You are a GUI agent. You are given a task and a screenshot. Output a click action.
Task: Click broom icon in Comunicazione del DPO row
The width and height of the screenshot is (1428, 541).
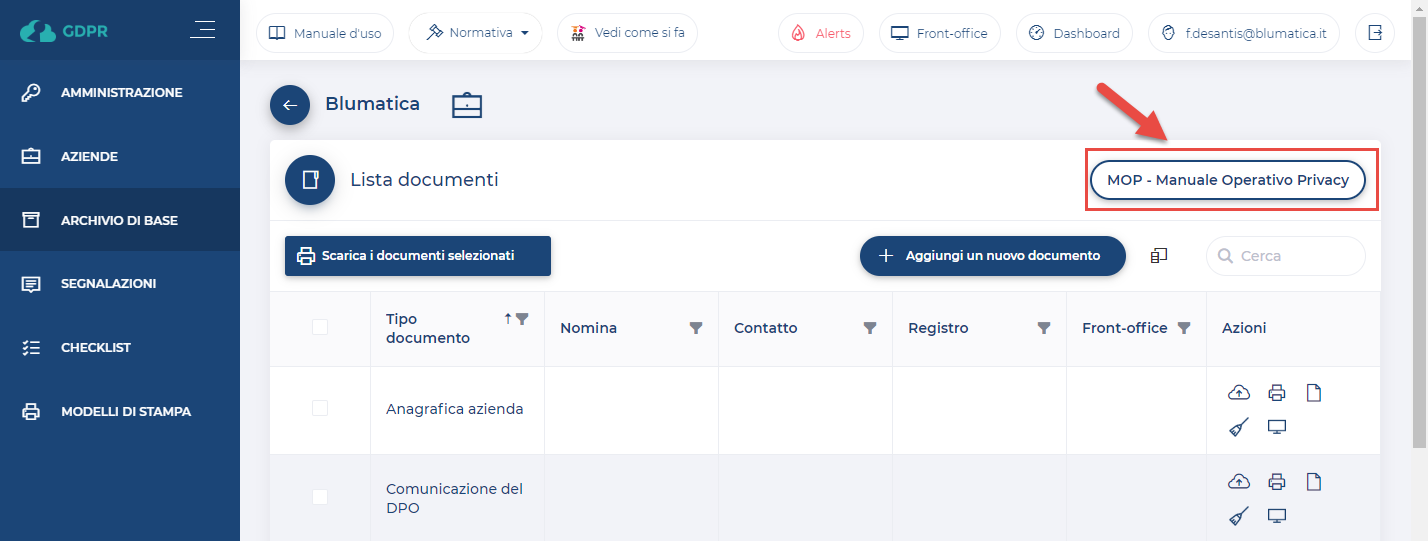pyautogui.click(x=1239, y=516)
